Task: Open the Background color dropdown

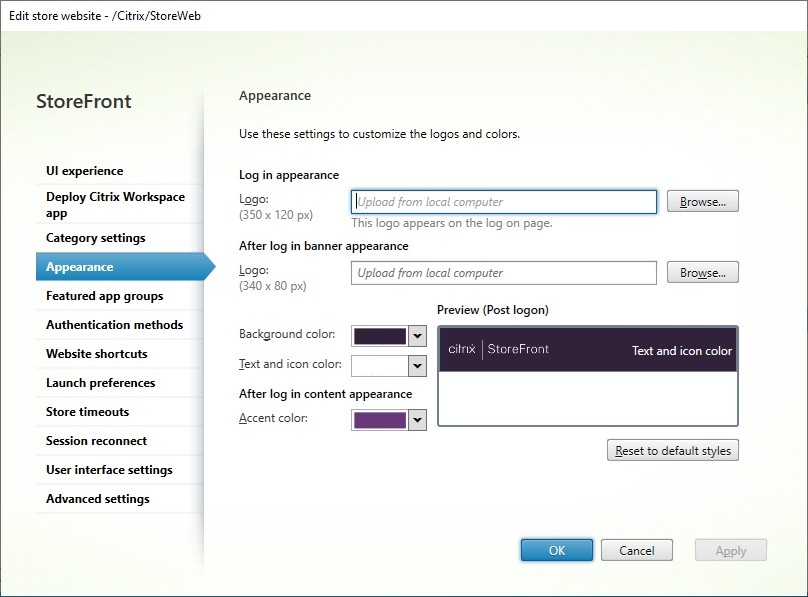Action: point(418,336)
